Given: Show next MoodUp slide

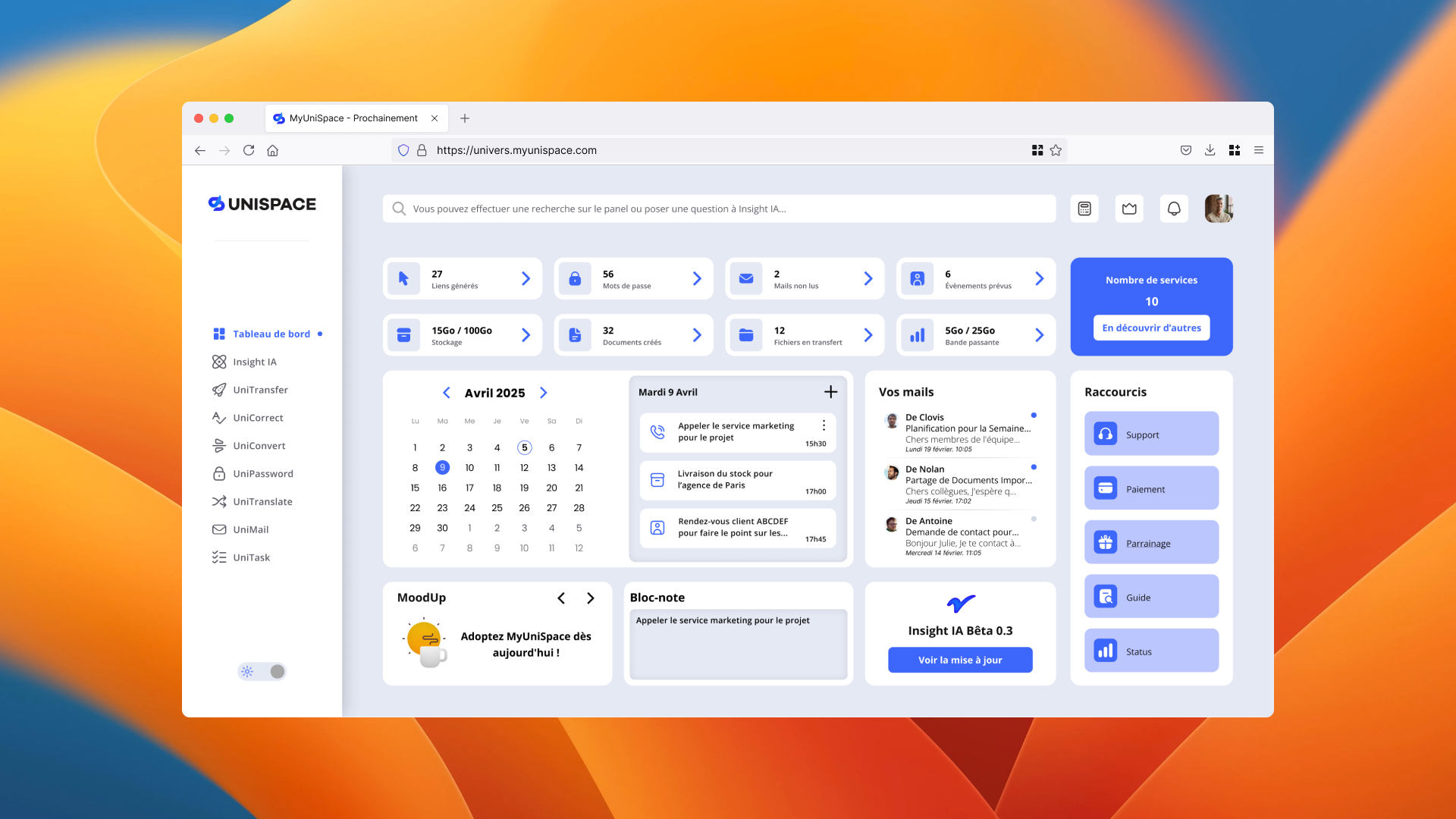Looking at the screenshot, I should tap(591, 598).
